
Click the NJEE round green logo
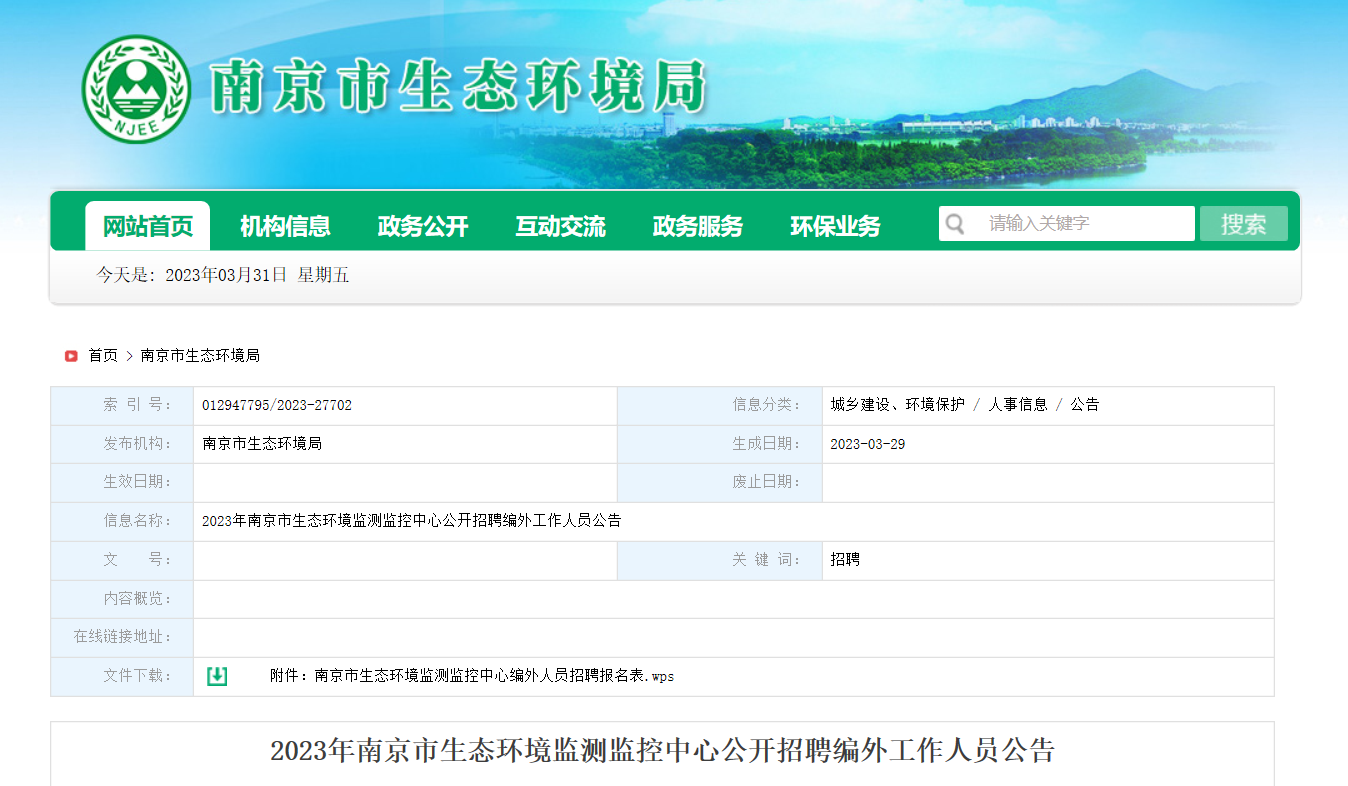pos(136,89)
